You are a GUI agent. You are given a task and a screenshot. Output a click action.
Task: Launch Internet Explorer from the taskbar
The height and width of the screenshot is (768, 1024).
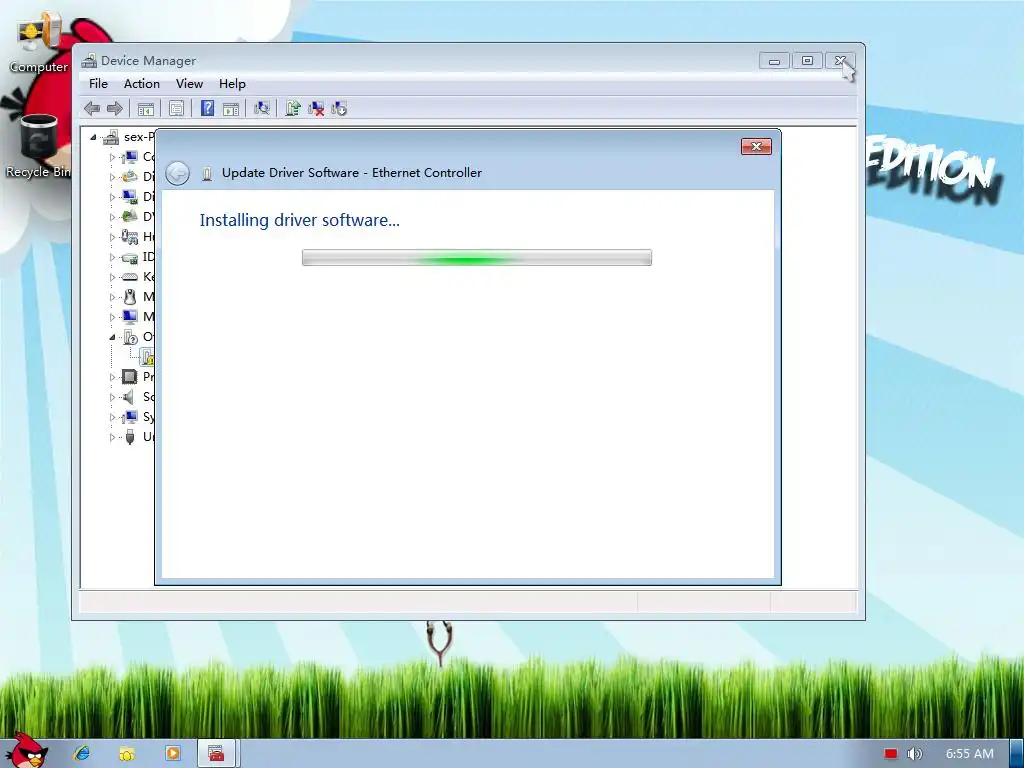(82, 753)
